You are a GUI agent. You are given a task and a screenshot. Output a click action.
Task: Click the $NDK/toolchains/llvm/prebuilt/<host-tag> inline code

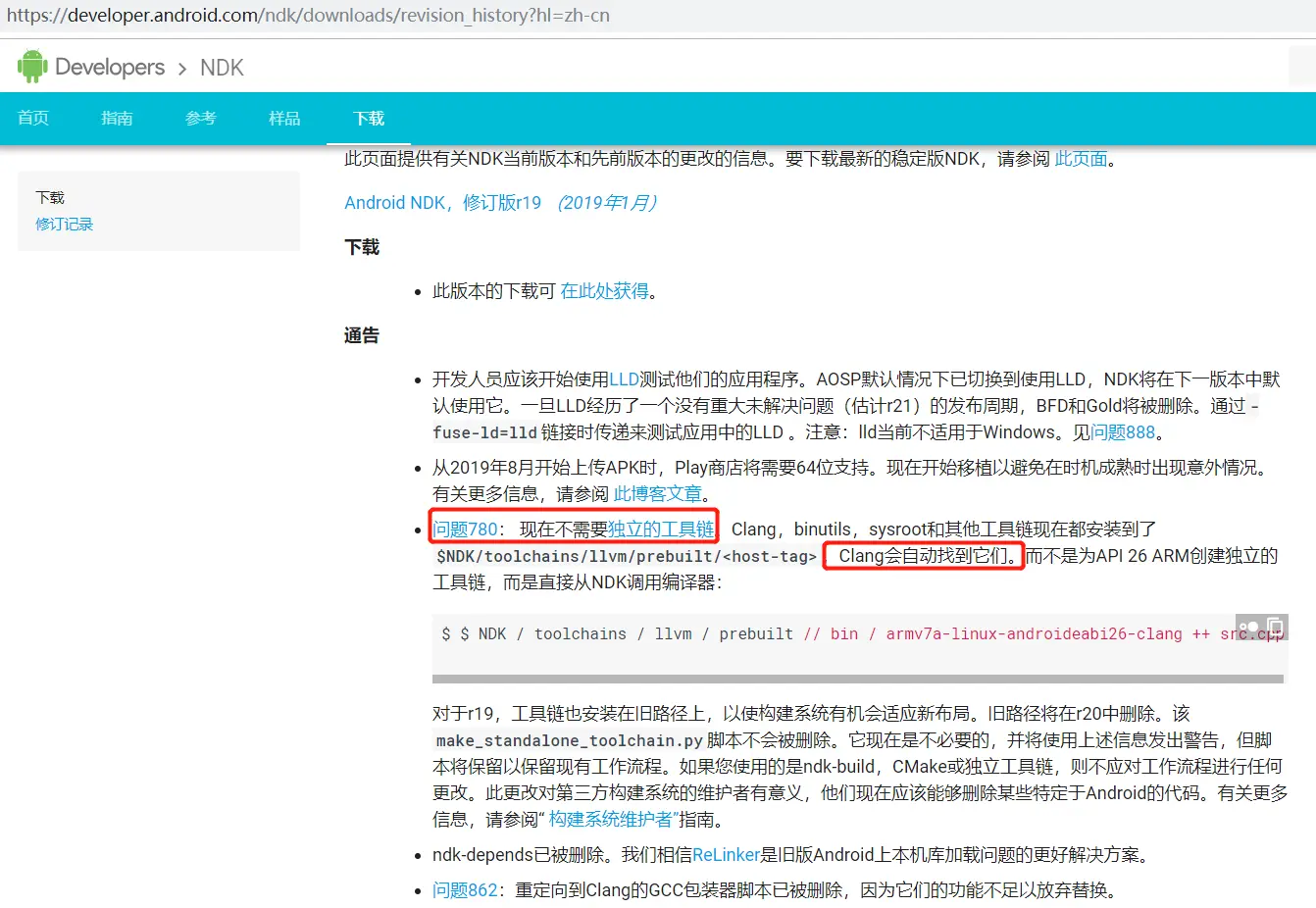click(x=626, y=556)
